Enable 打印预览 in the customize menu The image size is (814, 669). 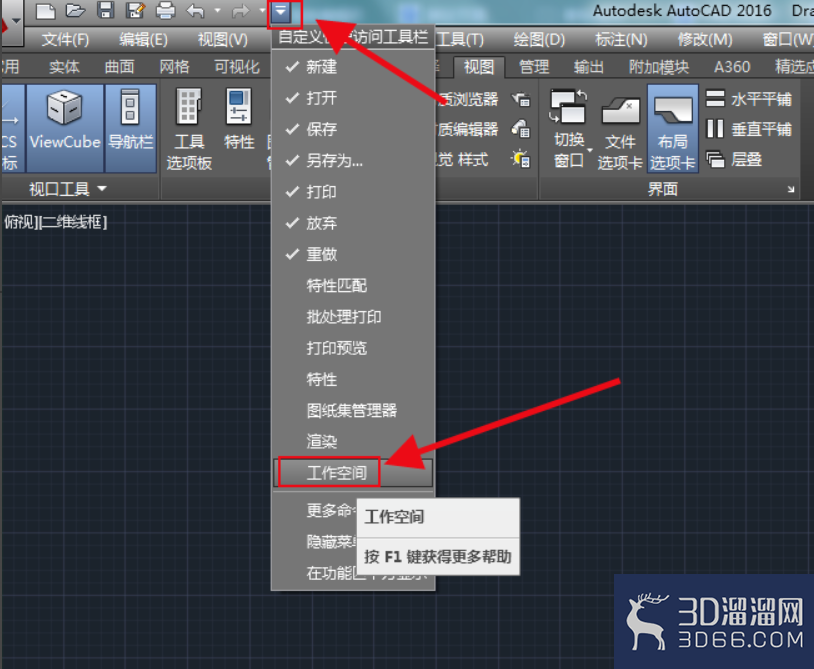click(353, 348)
